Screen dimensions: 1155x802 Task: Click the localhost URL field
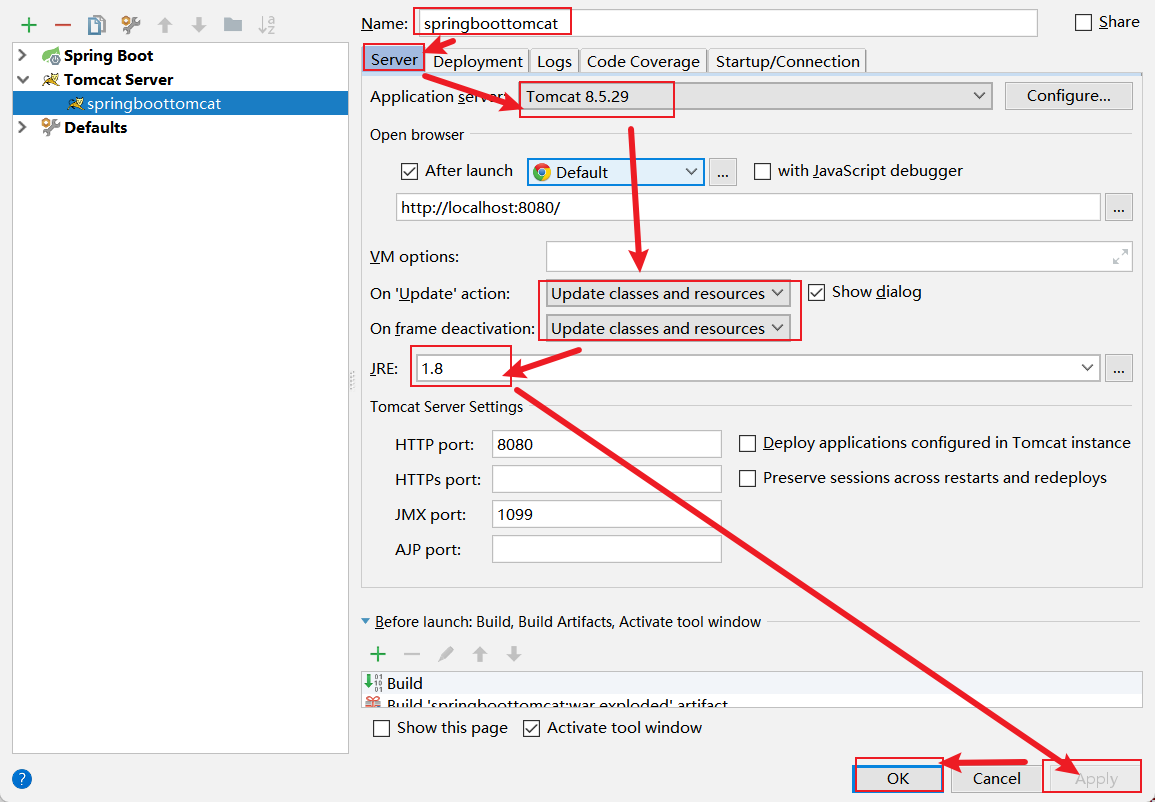click(748, 208)
